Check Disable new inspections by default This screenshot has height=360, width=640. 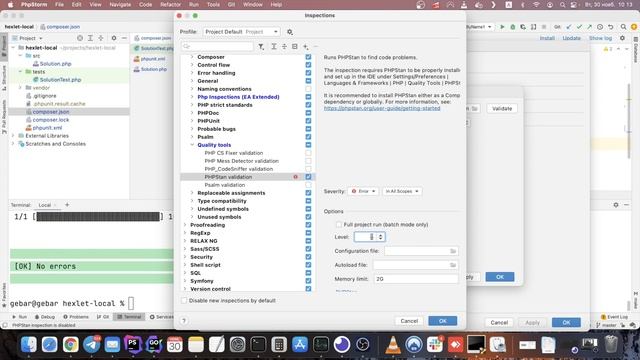[x=184, y=300]
